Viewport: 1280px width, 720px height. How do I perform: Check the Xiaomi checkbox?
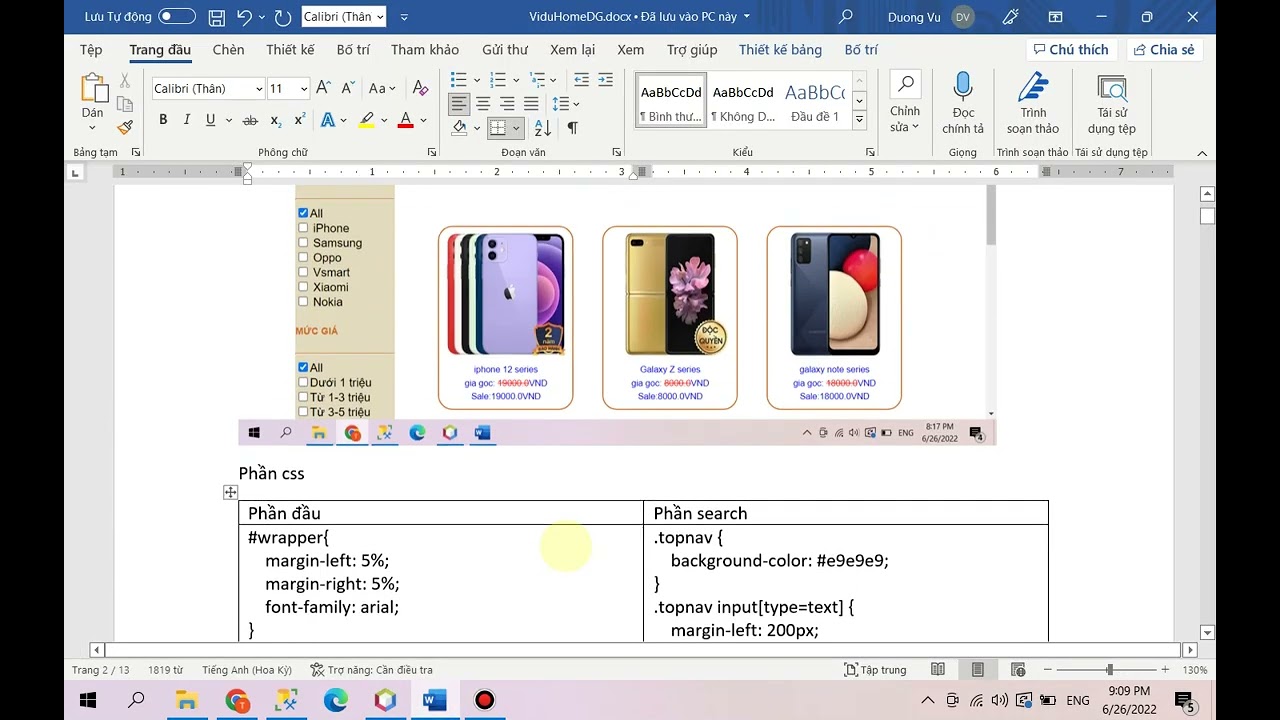tap(303, 287)
